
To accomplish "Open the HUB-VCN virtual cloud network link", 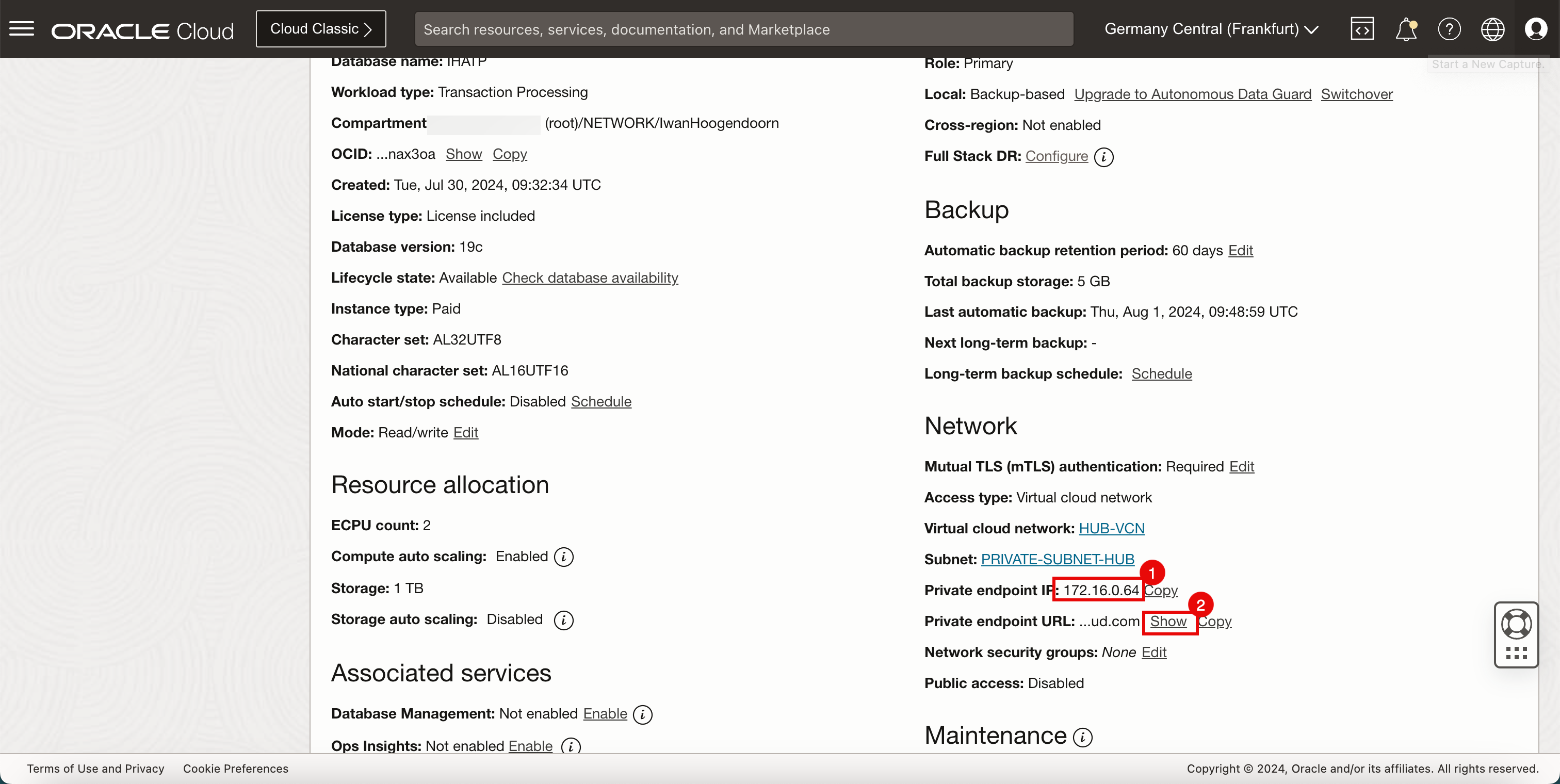I will 1111,528.
